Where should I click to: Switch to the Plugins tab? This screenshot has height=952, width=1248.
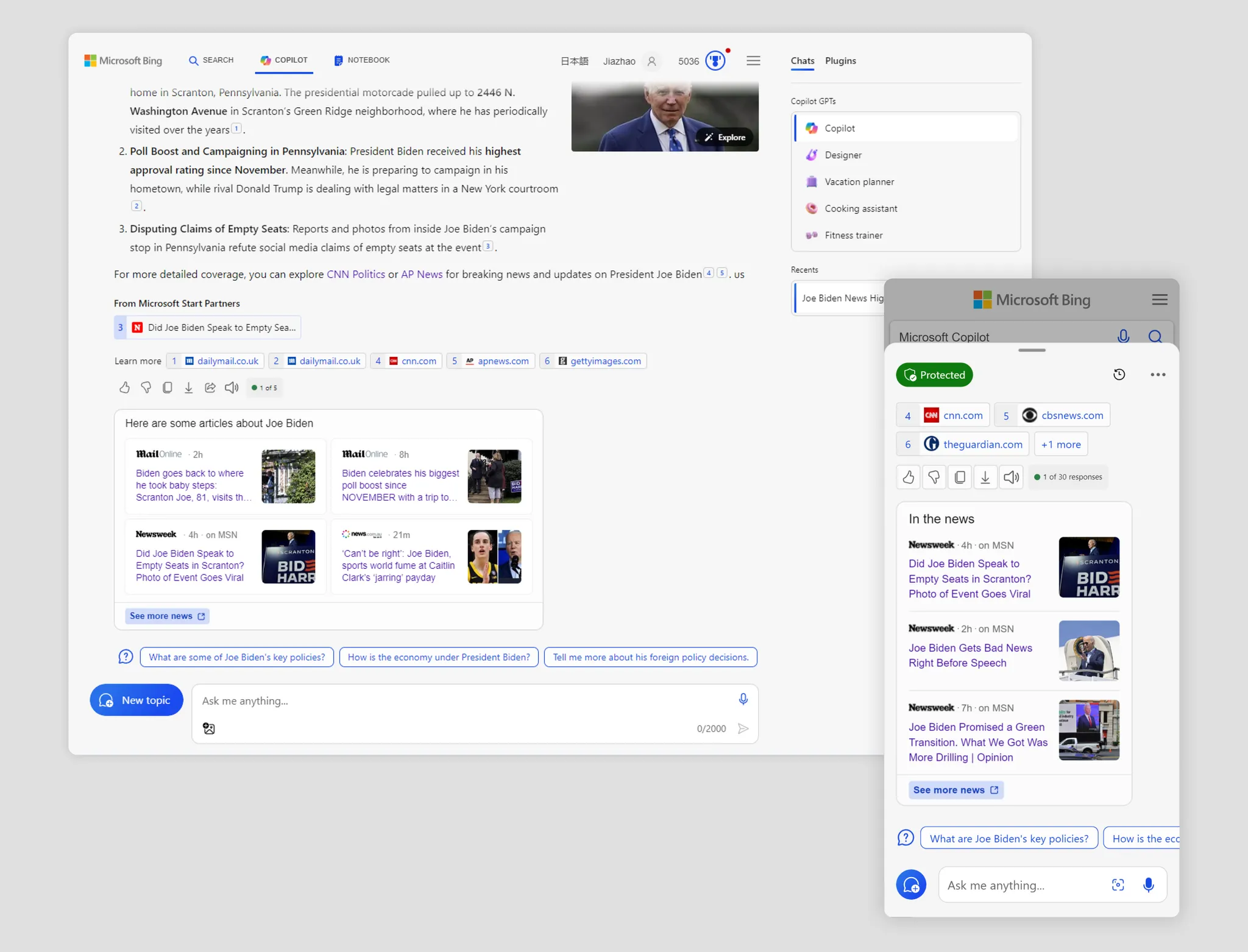(840, 61)
